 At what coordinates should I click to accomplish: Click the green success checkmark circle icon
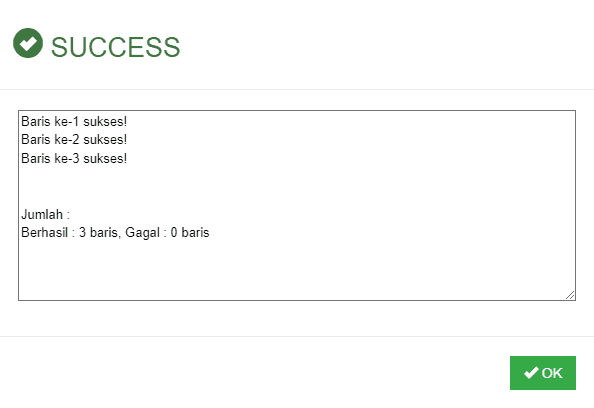(x=28, y=43)
